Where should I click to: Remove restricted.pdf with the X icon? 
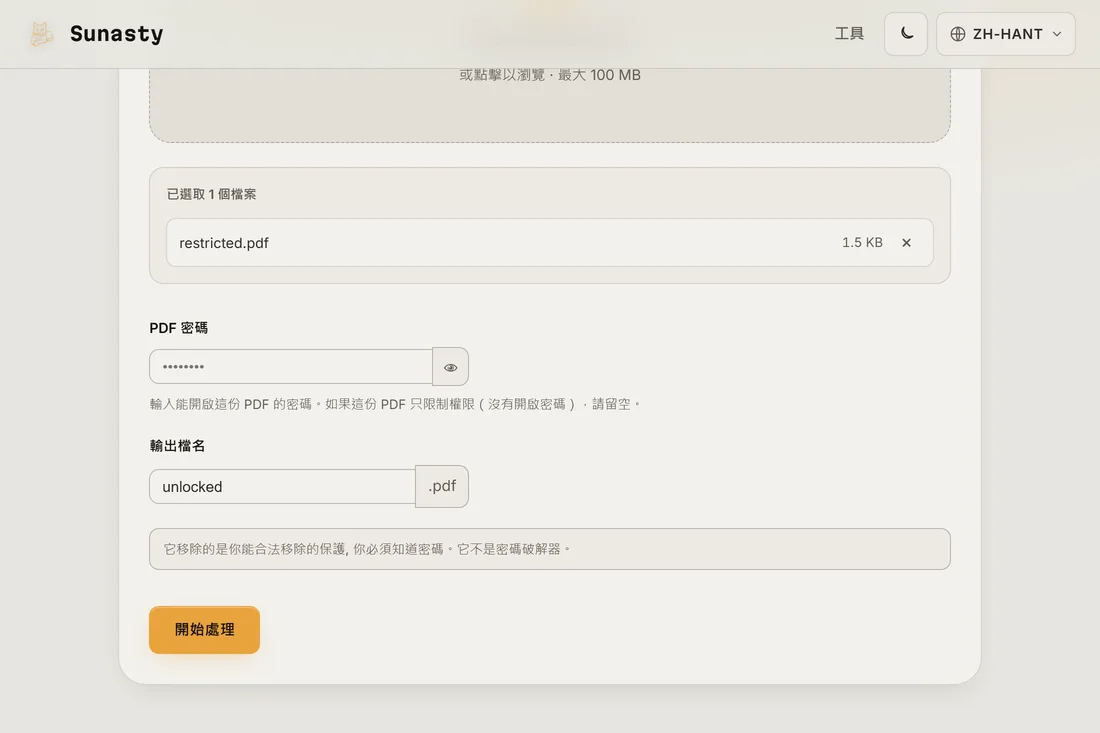[x=906, y=243]
